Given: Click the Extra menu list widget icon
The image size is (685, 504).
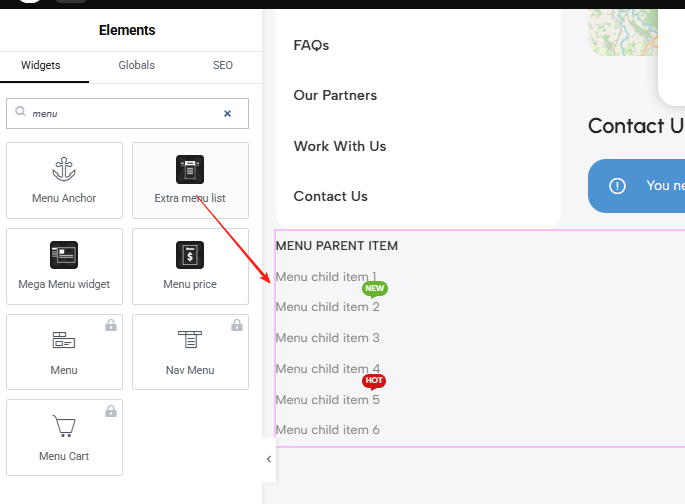Looking at the screenshot, I should pyautogui.click(x=190, y=169).
